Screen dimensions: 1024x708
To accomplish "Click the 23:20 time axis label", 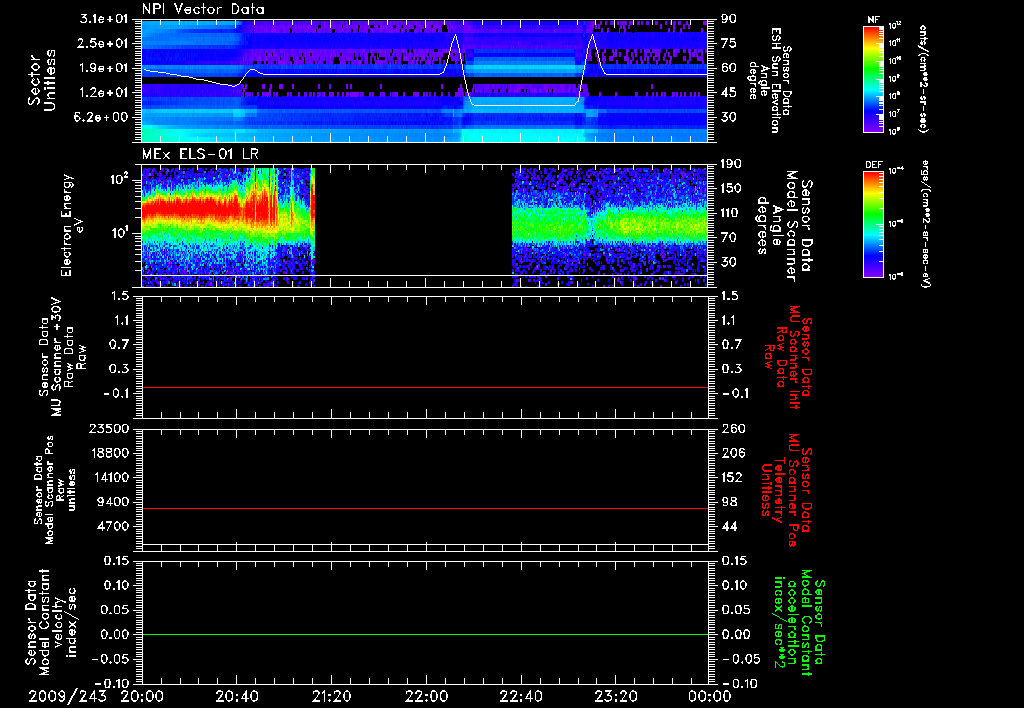I will pyautogui.click(x=616, y=696).
